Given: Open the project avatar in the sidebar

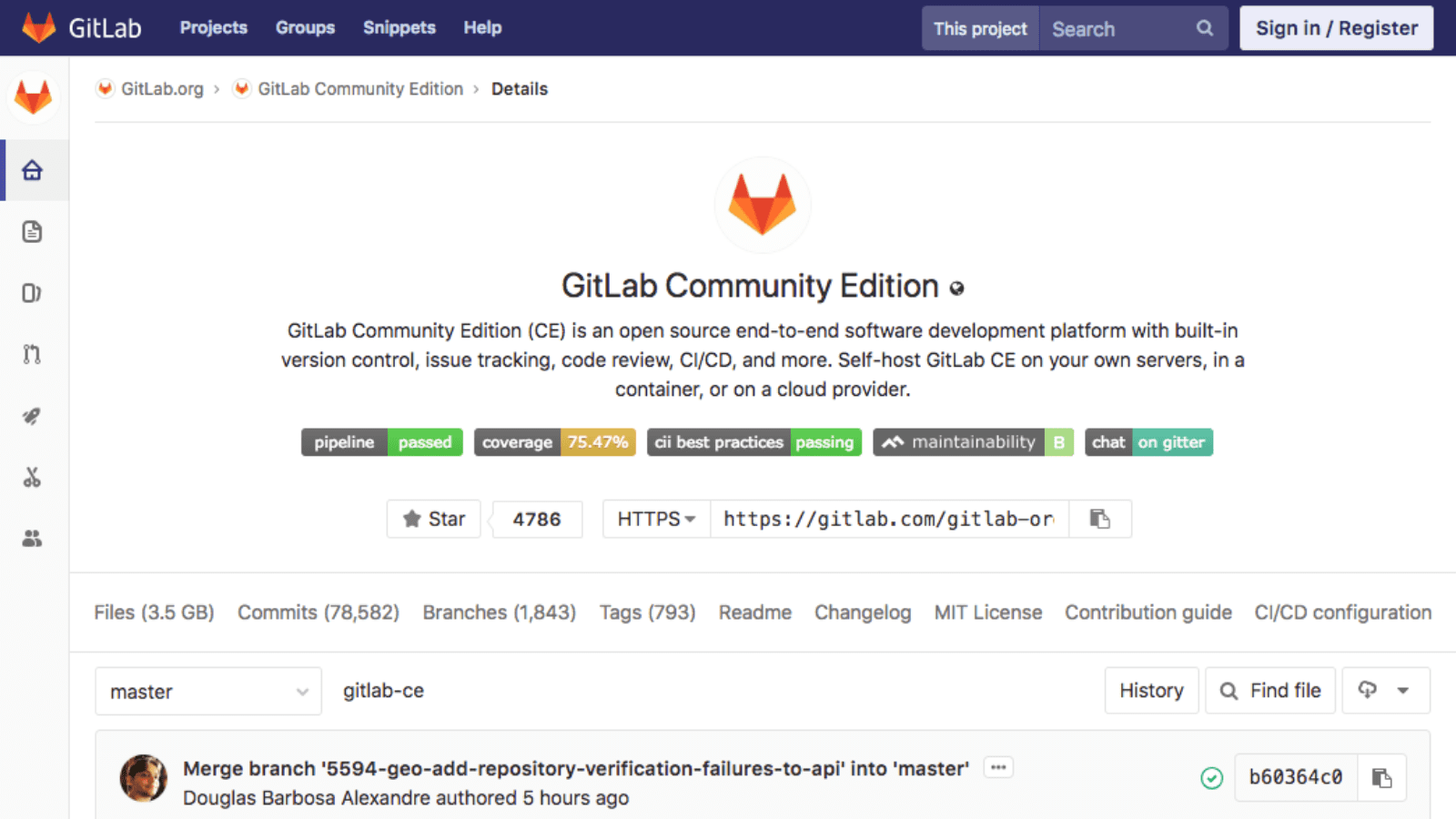Looking at the screenshot, I should pos(34,96).
